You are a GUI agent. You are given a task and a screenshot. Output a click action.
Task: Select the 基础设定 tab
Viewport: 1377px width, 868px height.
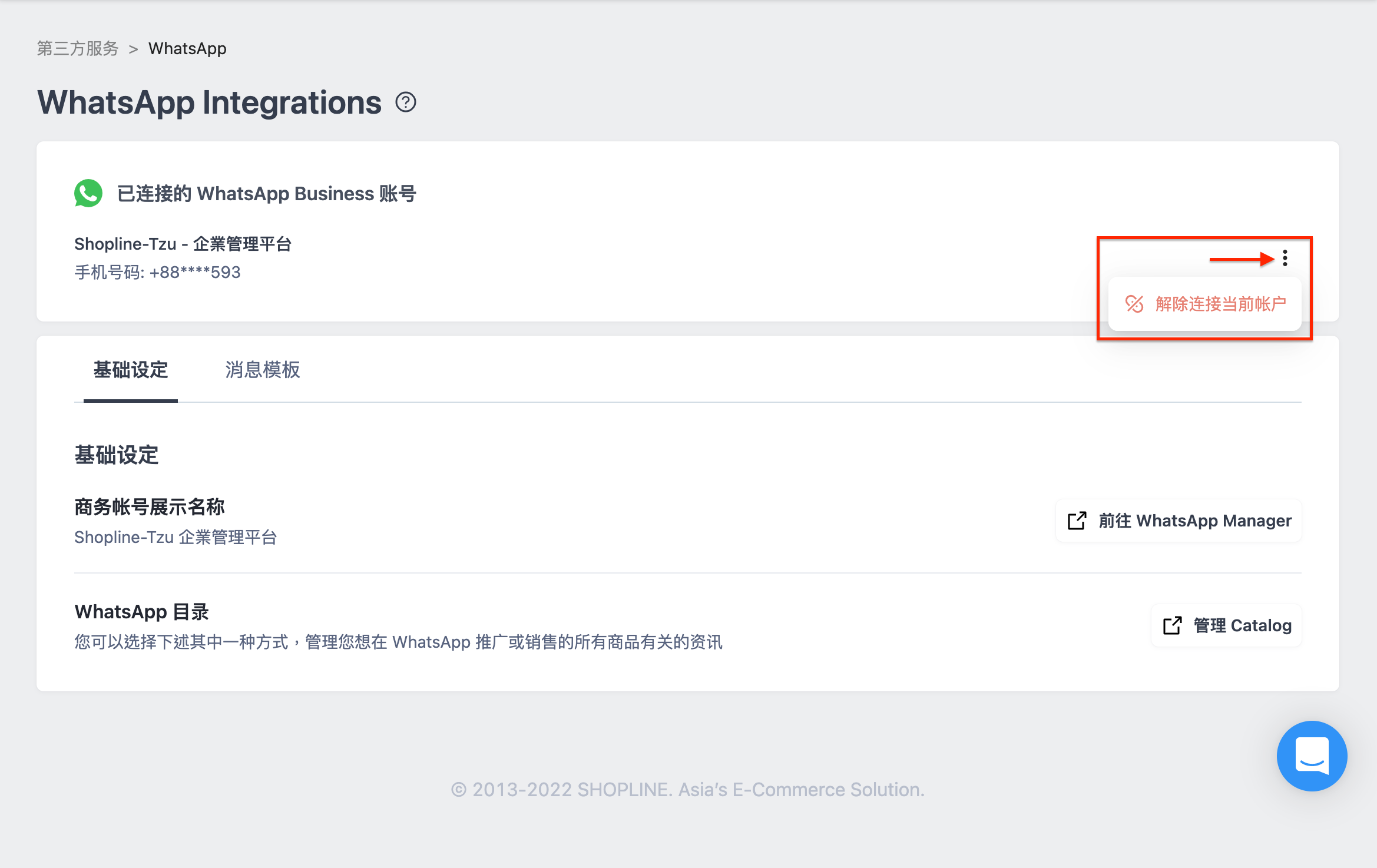click(x=131, y=370)
